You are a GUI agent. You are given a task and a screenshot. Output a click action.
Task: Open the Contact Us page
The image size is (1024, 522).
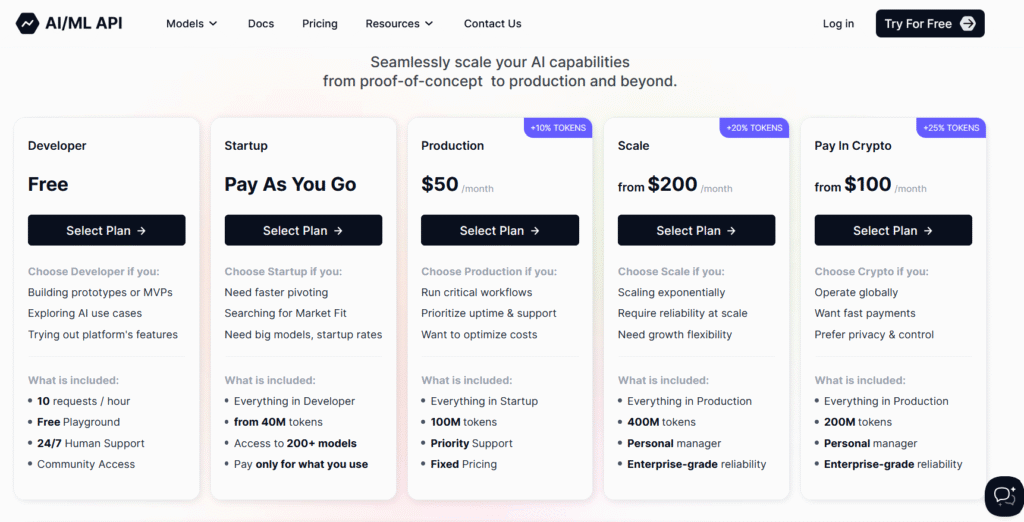[x=492, y=24]
